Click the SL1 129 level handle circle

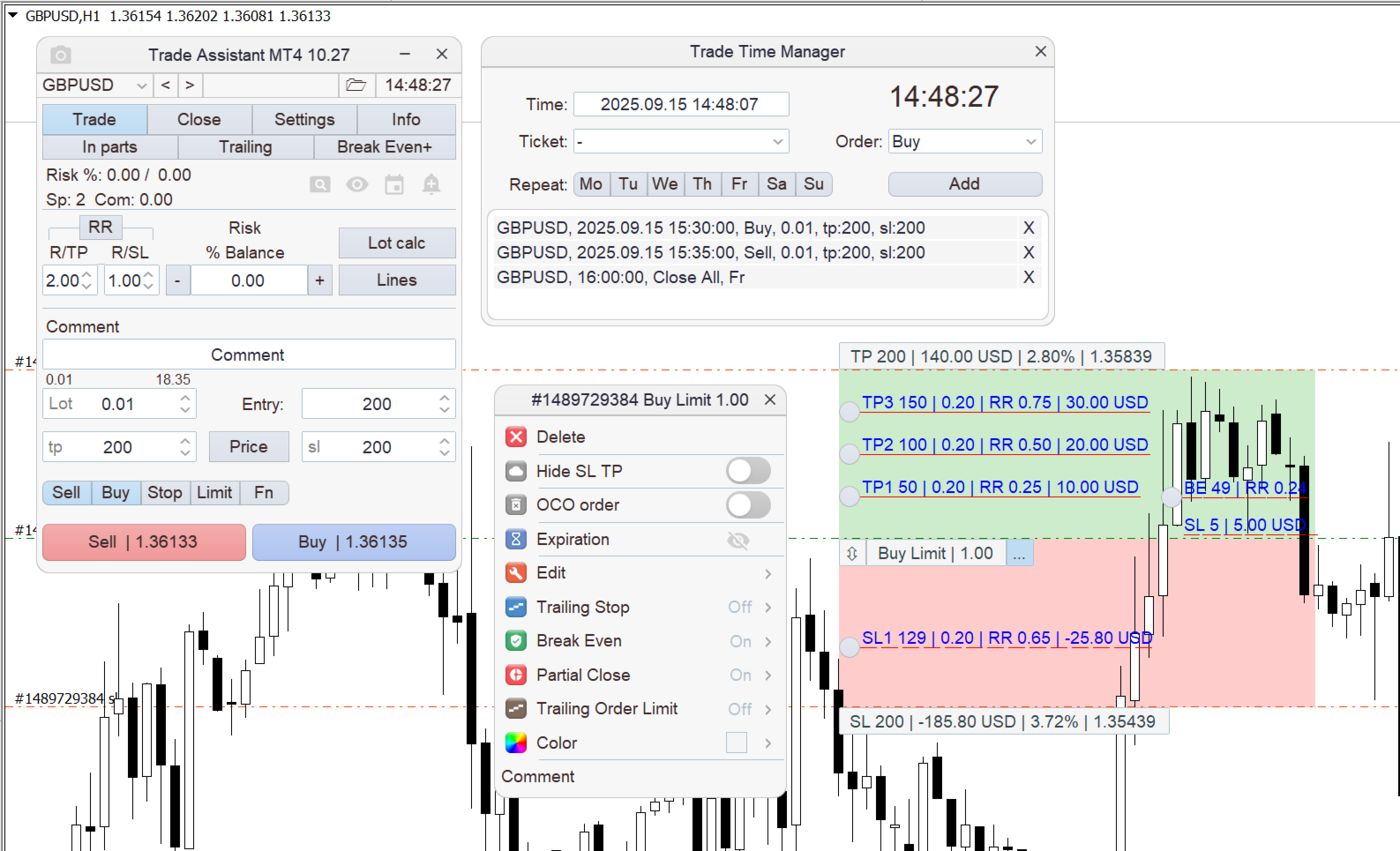[850, 647]
